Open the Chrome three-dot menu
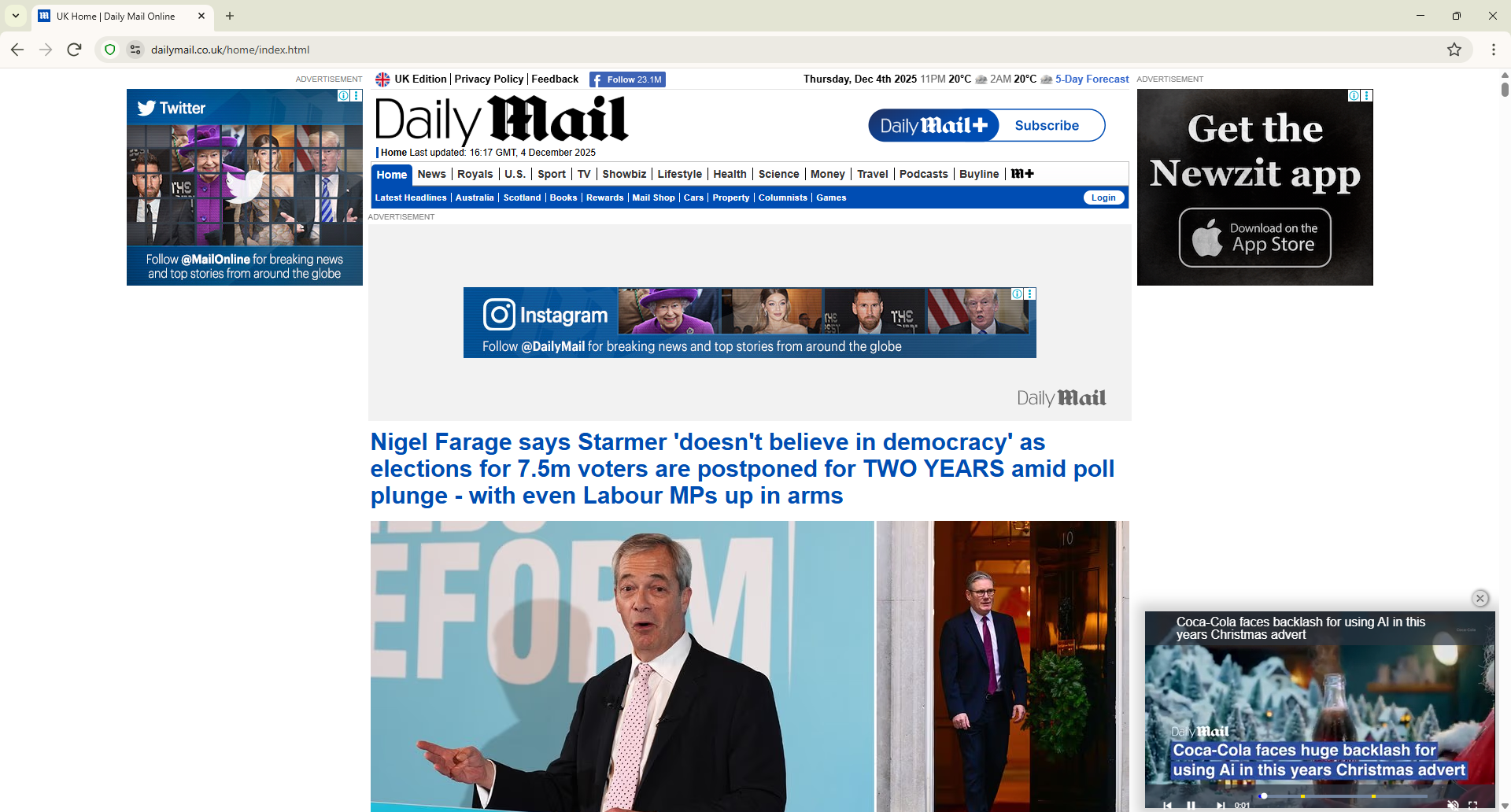Image resolution: width=1511 pixels, height=812 pixels. (1493, 50)
